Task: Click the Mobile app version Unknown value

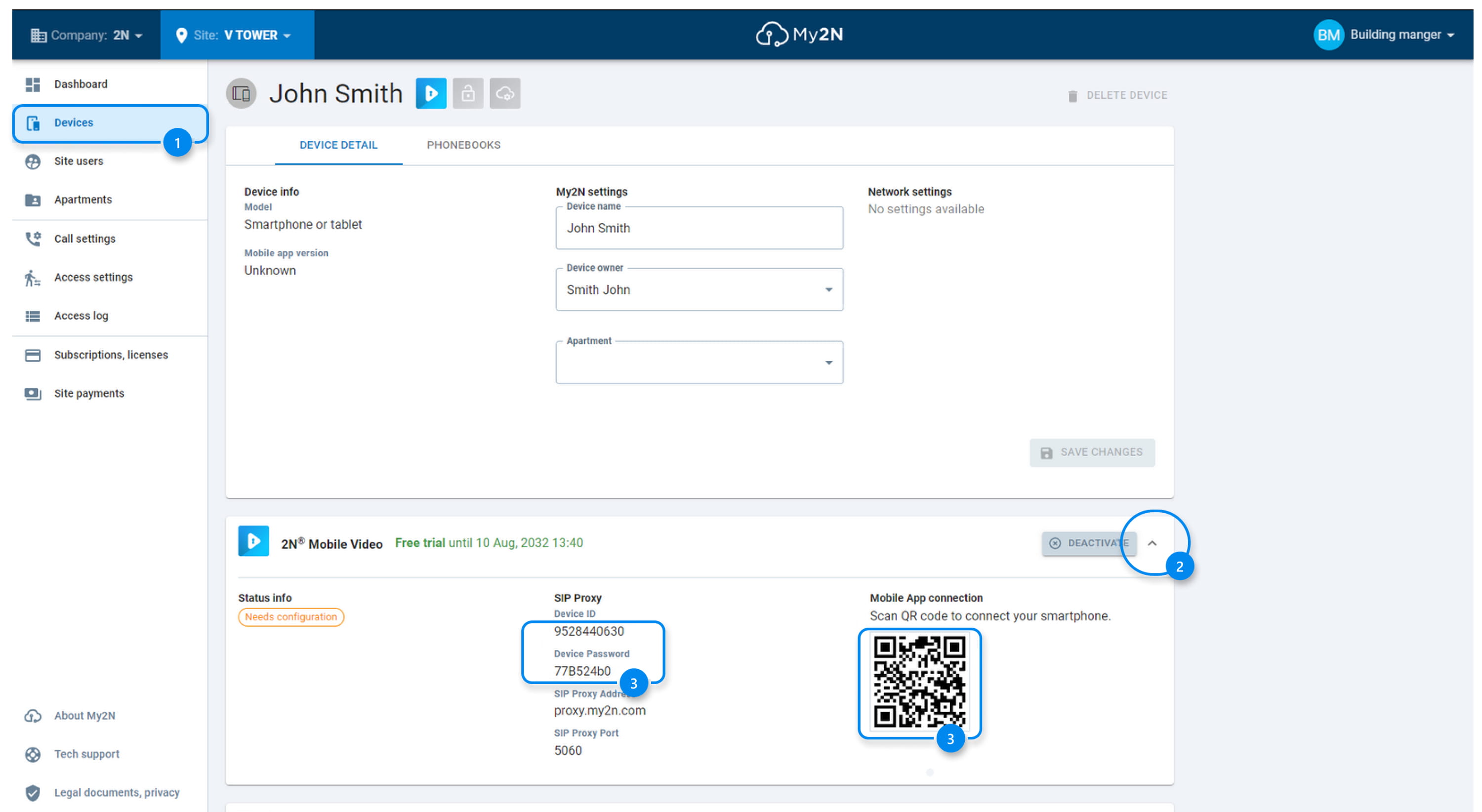Action: tap(270, 271)
